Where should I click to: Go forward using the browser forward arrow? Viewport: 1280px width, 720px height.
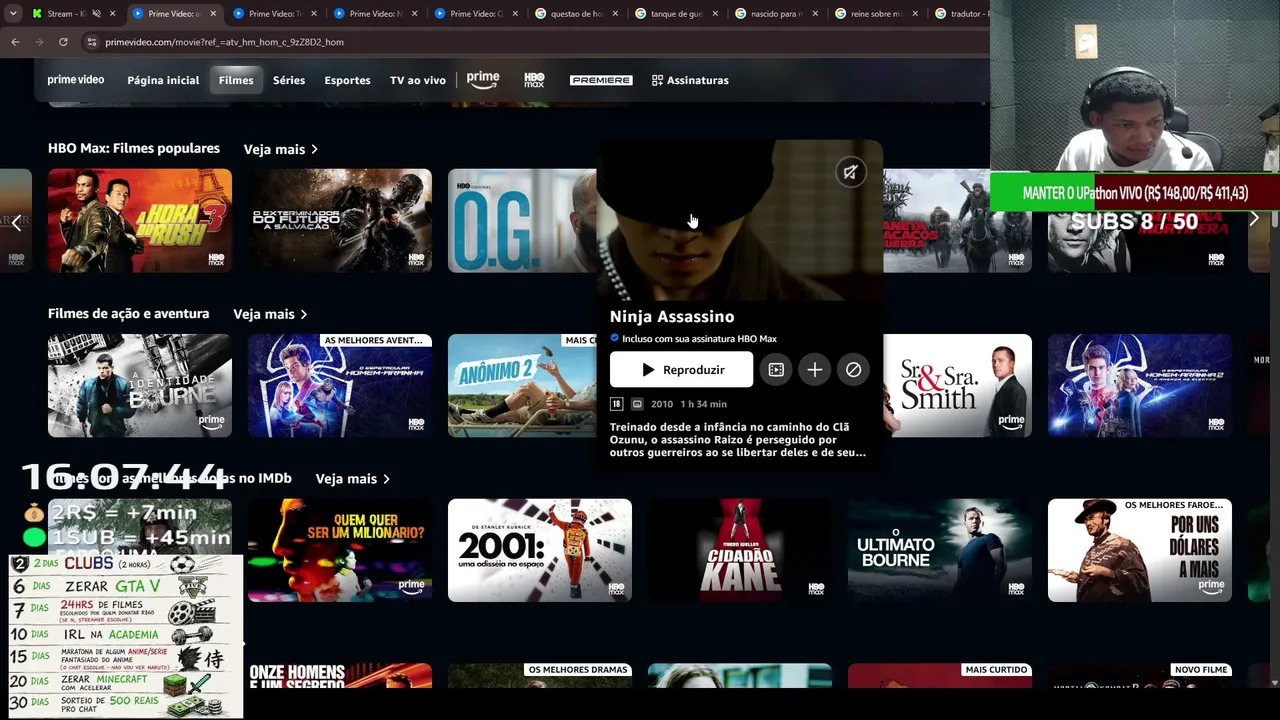click(x=39, y=42)
